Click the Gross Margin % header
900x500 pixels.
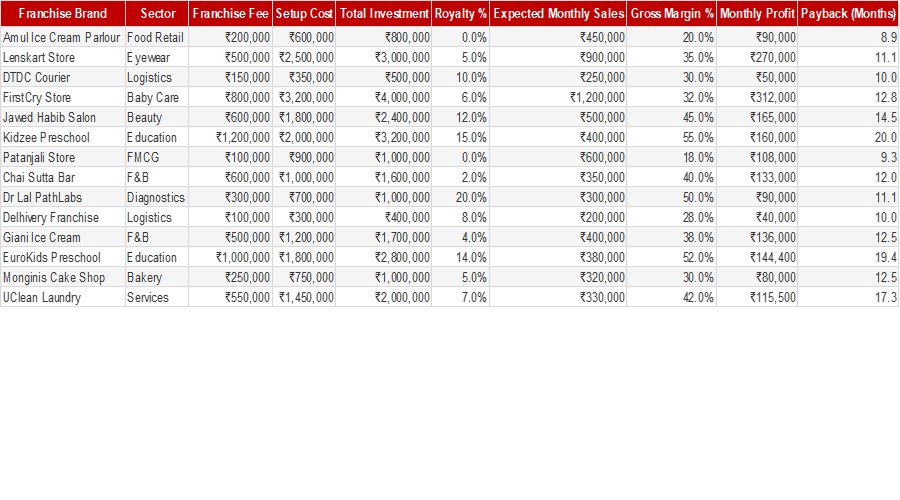tap(672, 13)
